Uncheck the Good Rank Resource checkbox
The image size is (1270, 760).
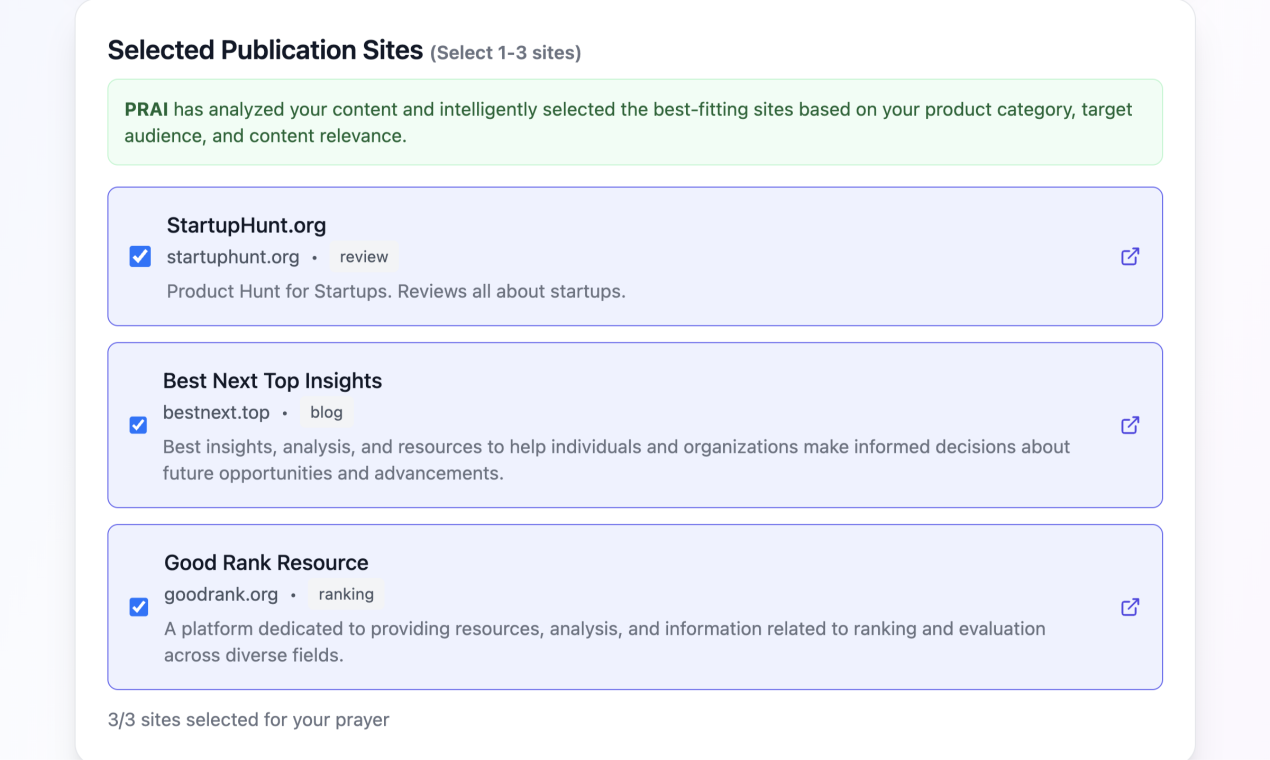(139, 607)
